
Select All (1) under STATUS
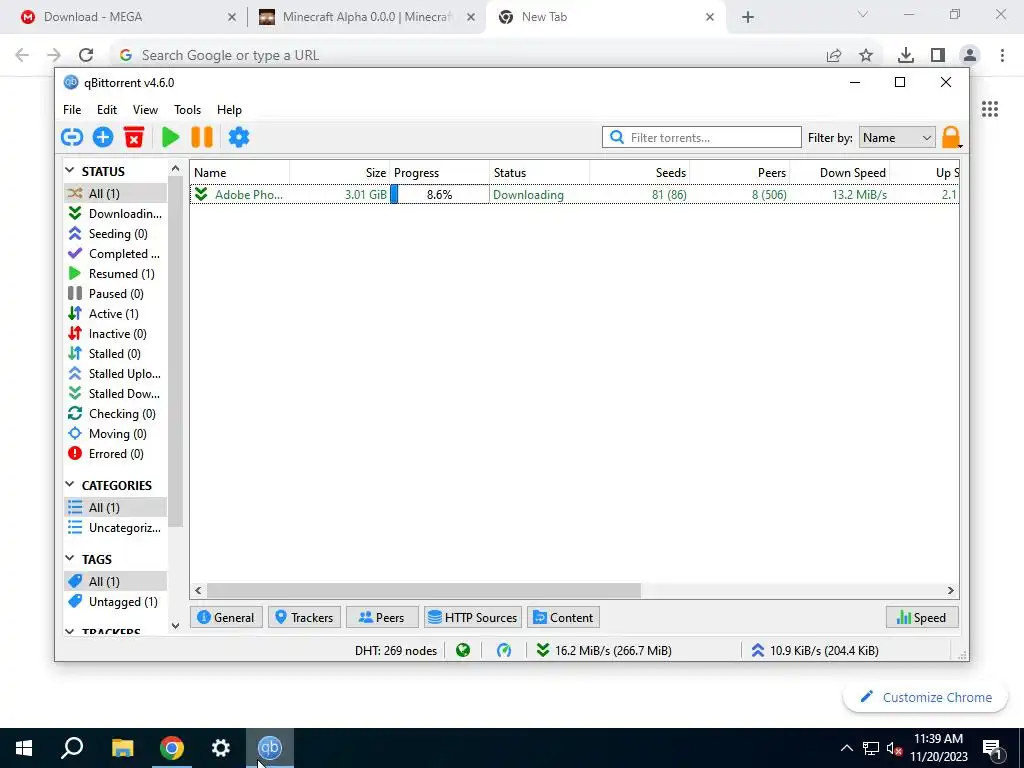tap(116, 193)
